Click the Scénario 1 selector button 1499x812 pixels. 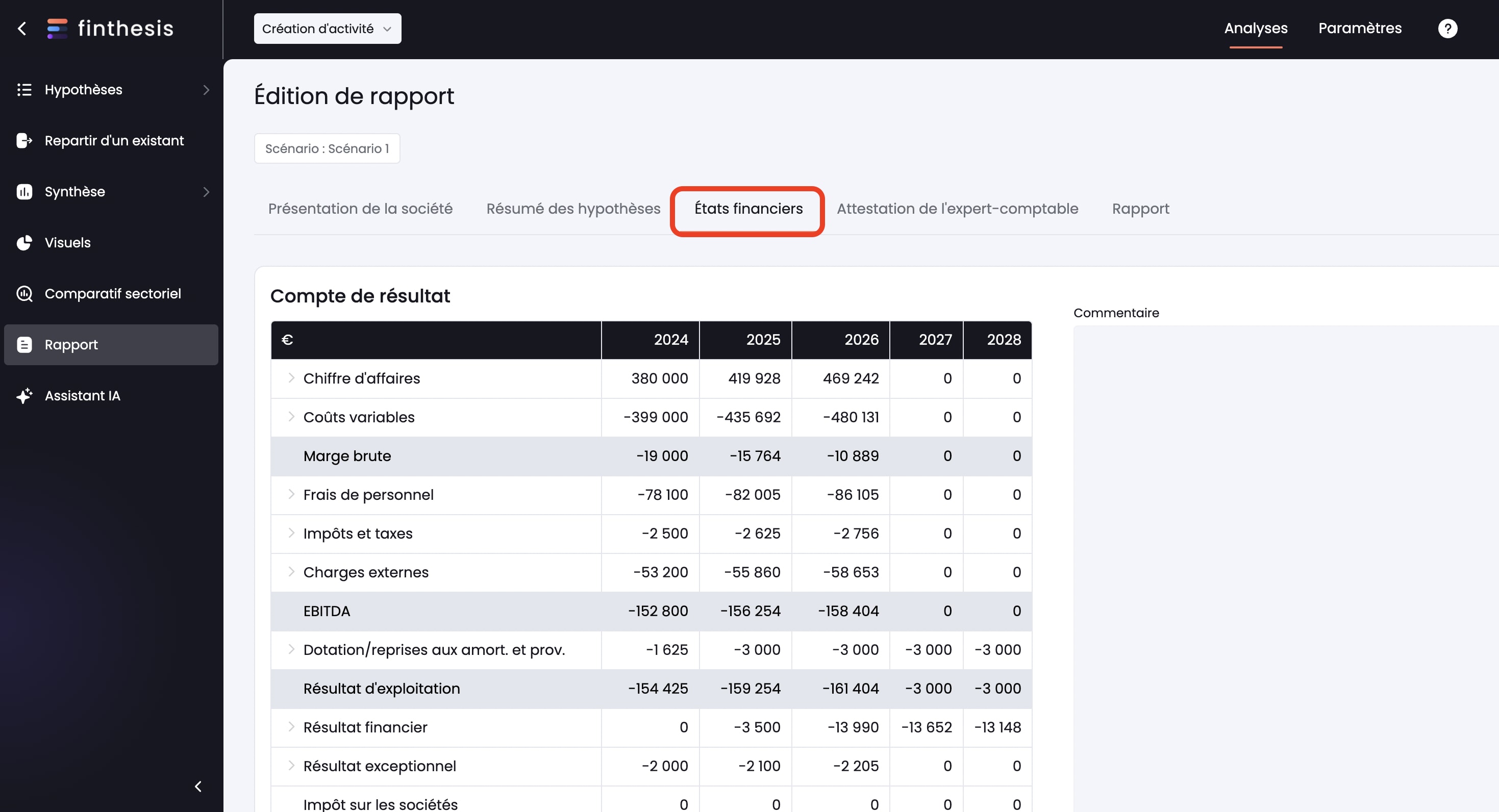(327, 149)
